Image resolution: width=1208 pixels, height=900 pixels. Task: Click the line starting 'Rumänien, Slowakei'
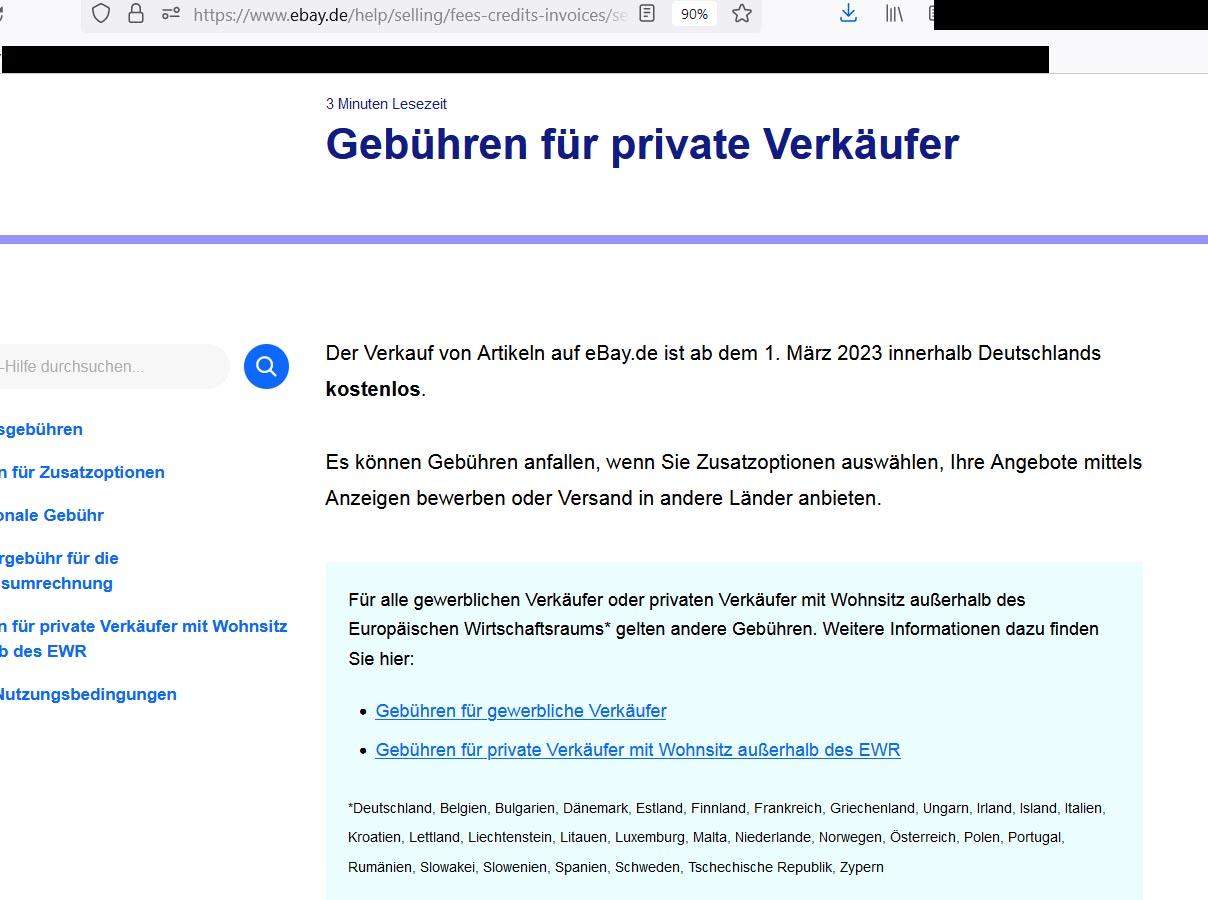coord(616,867)
